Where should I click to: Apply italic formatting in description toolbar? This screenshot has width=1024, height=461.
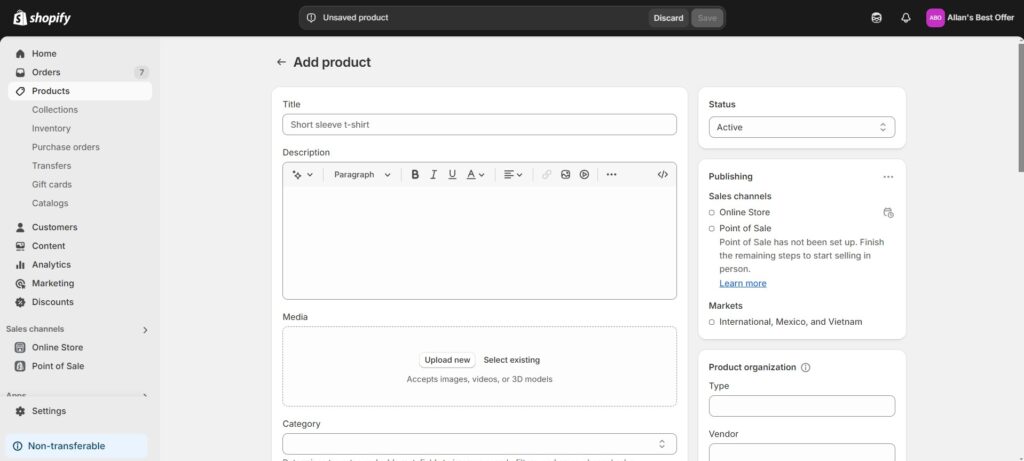pyautogui.click(x=433, y=174)
